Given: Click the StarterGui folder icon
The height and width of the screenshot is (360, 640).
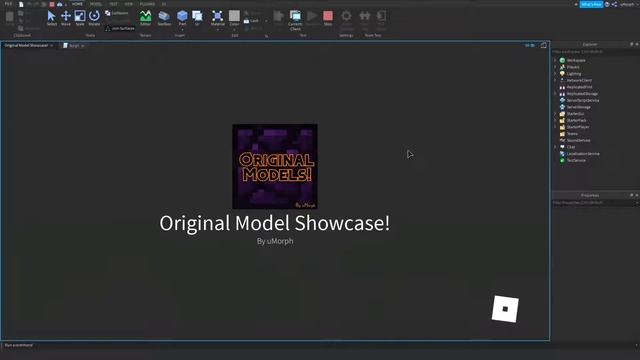Looking at the screenshot, I should (562, 114).
